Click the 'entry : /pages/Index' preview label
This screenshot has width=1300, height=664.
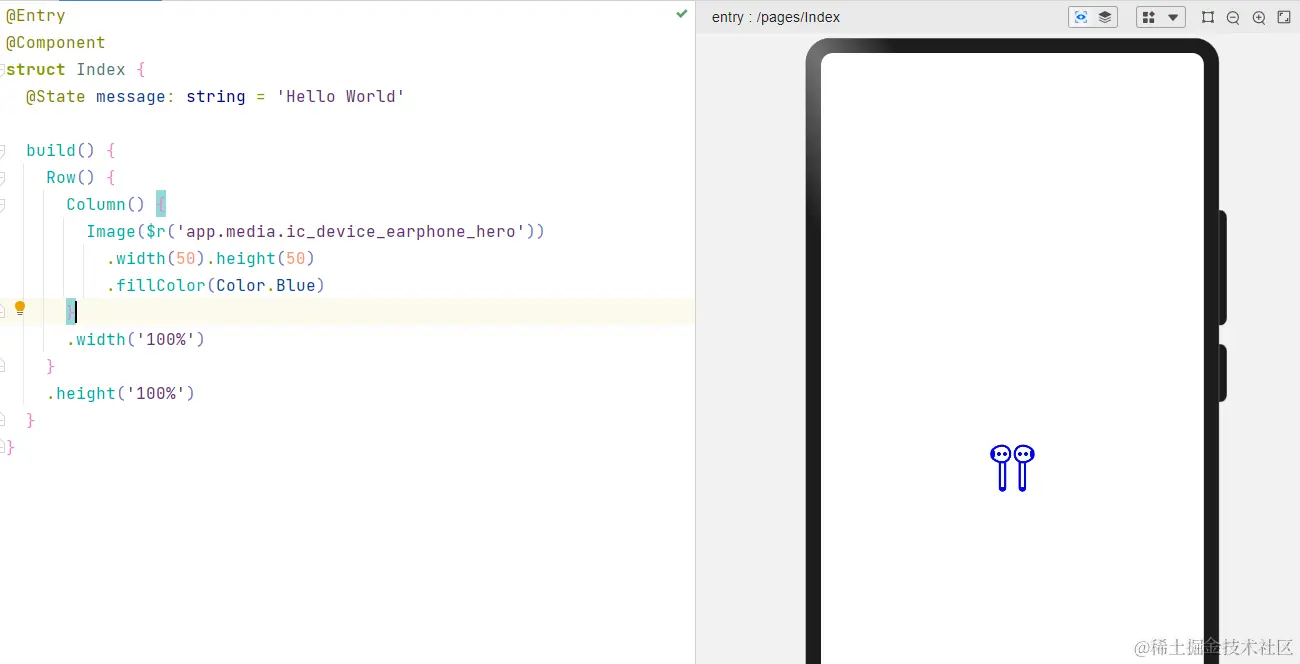click(x=776, y=17)
